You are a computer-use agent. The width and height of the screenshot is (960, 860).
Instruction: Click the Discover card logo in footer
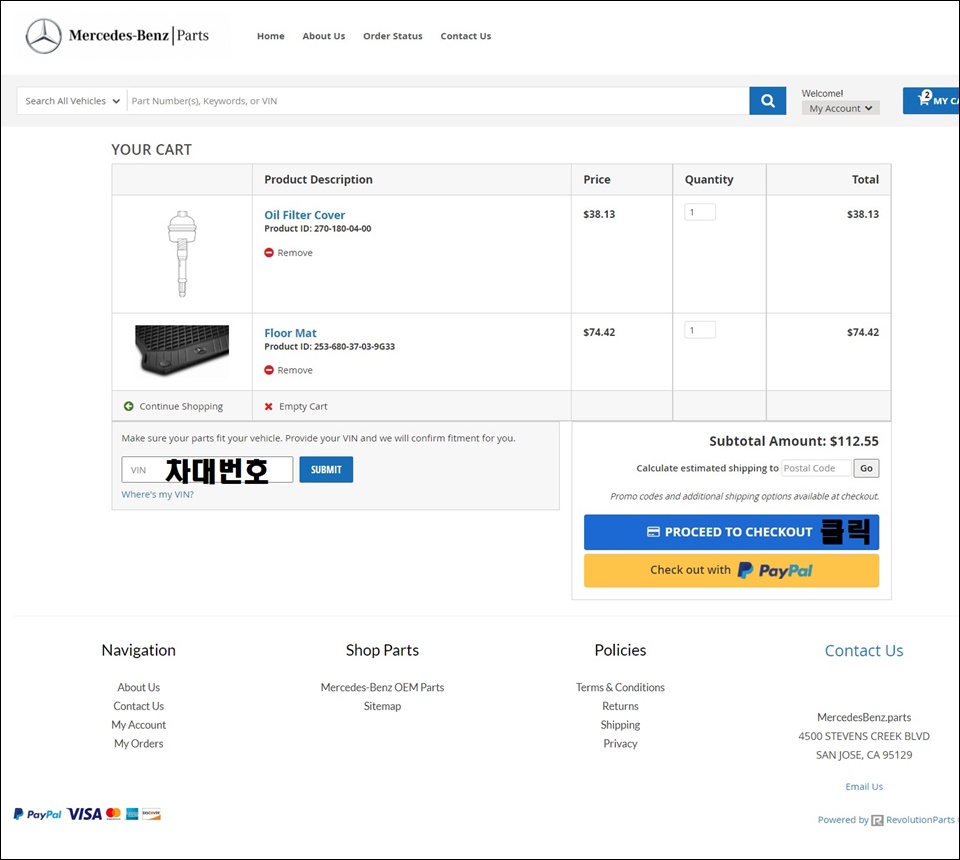(x=151, y=814)
